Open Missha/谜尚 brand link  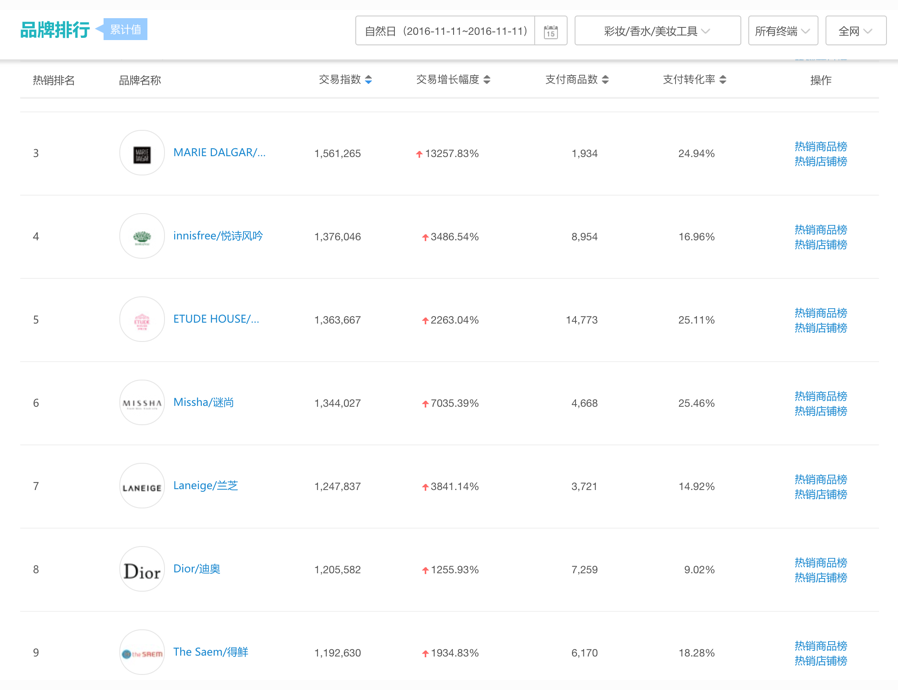(203, 402)
